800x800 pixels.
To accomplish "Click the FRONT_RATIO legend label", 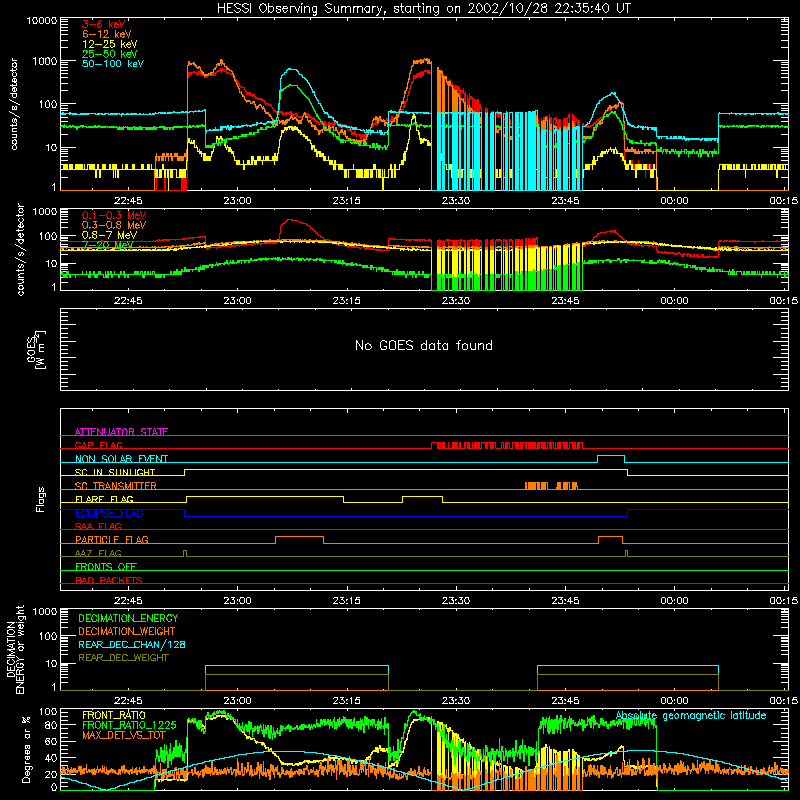I will click(114, 715).
